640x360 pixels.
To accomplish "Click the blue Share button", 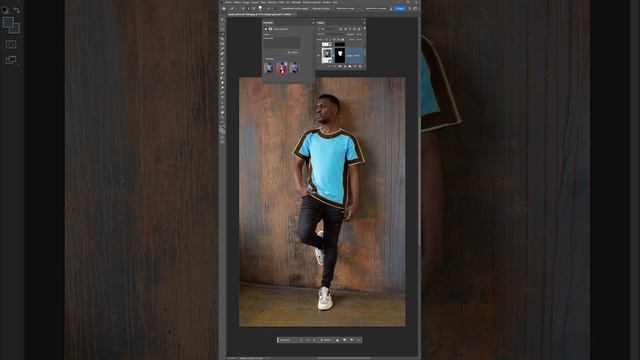I will (400, 9).
